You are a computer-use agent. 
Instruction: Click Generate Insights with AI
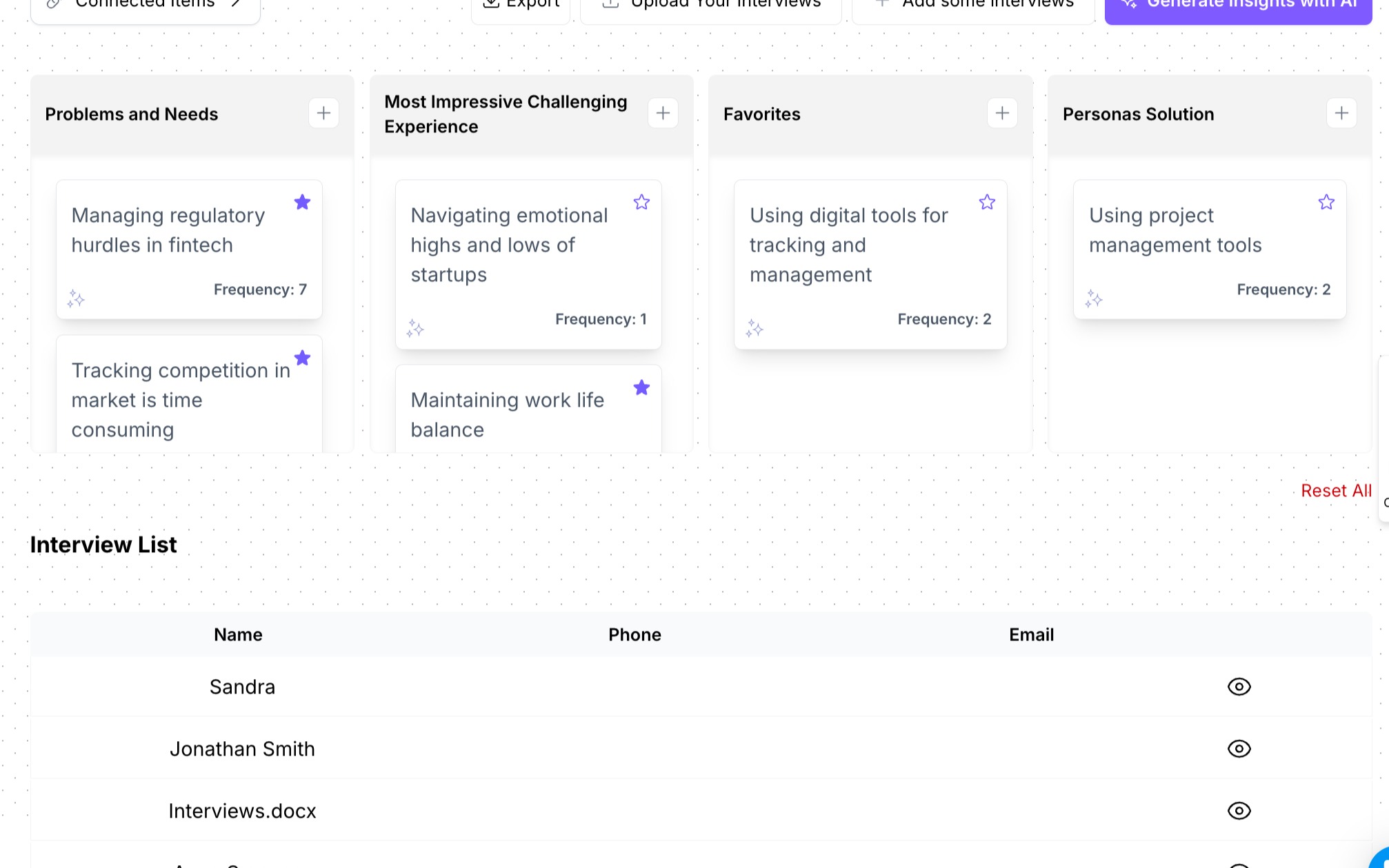(1238, 6)
